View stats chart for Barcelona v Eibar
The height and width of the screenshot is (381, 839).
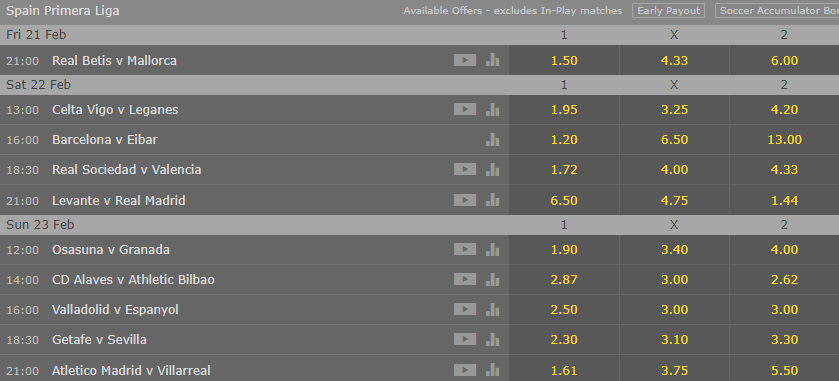click(492, 140)
